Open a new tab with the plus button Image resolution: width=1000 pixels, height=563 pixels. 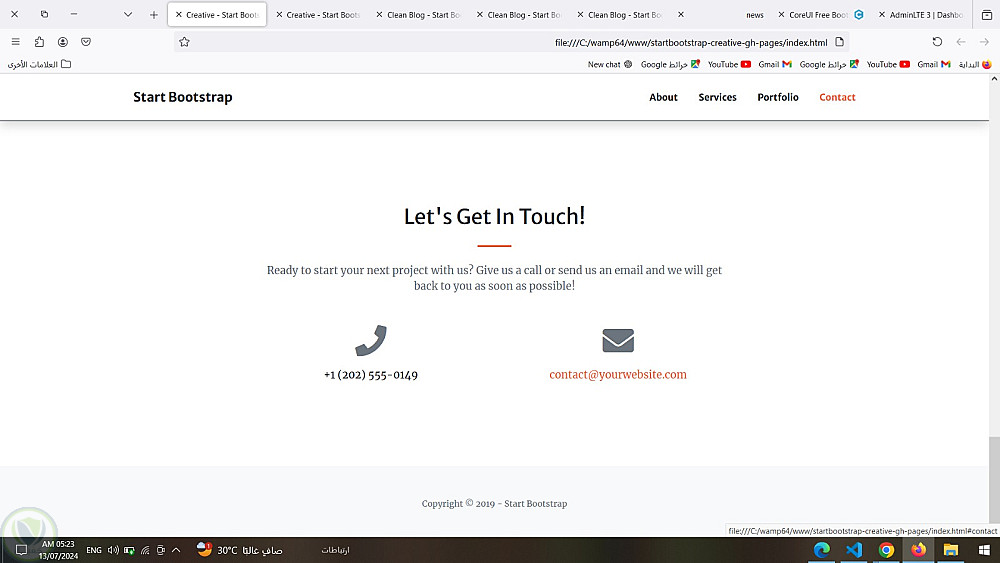[x=154, y=15]
